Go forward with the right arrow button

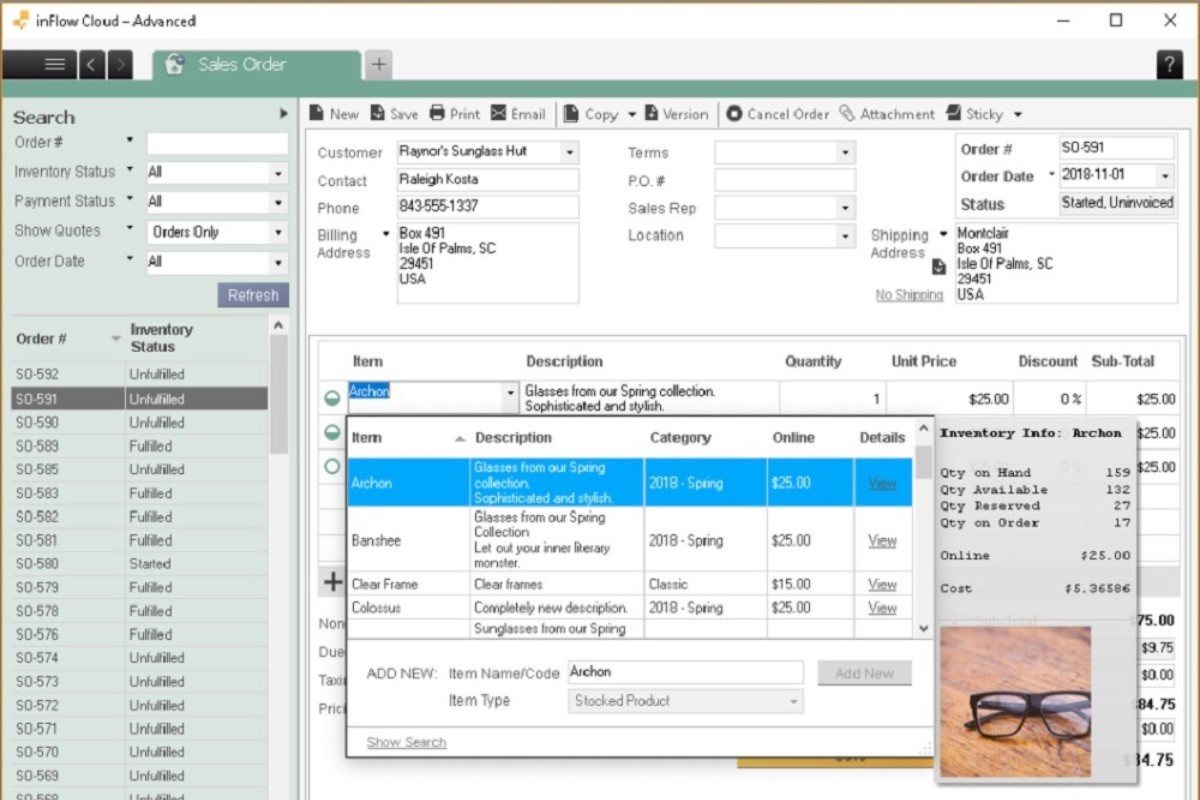tap(120, 65)
